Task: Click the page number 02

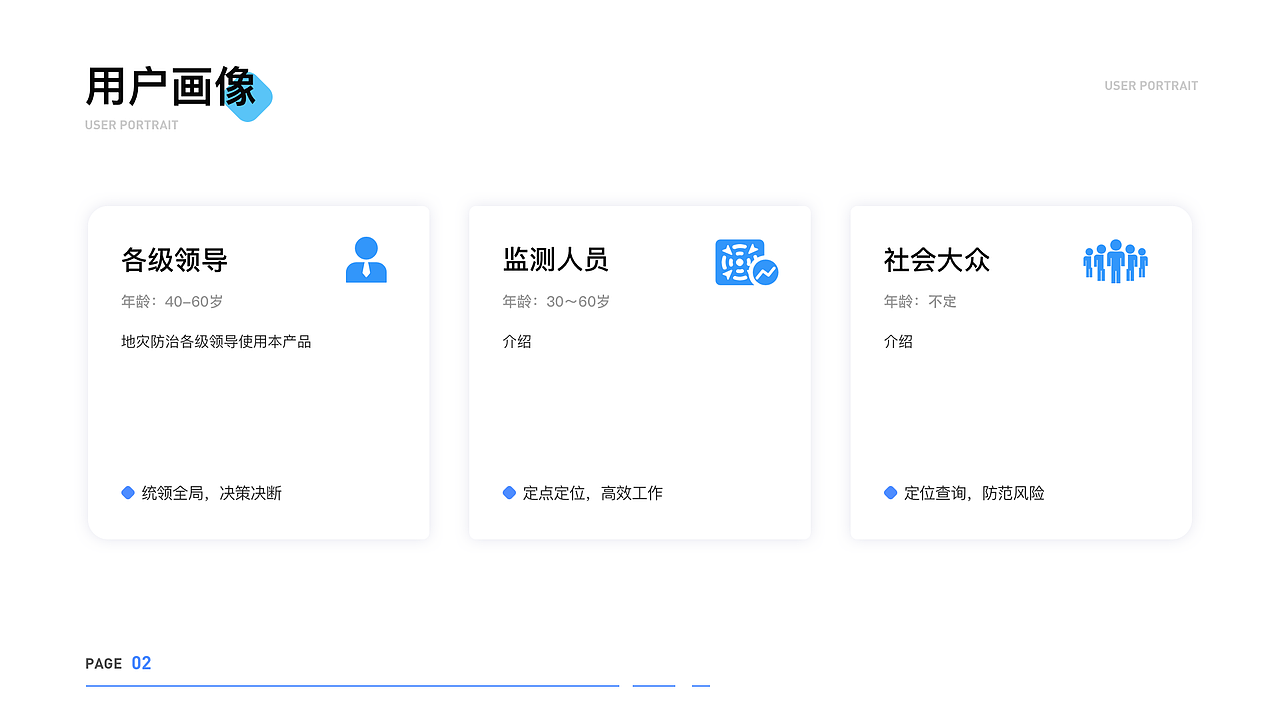Action: [143, 662]
